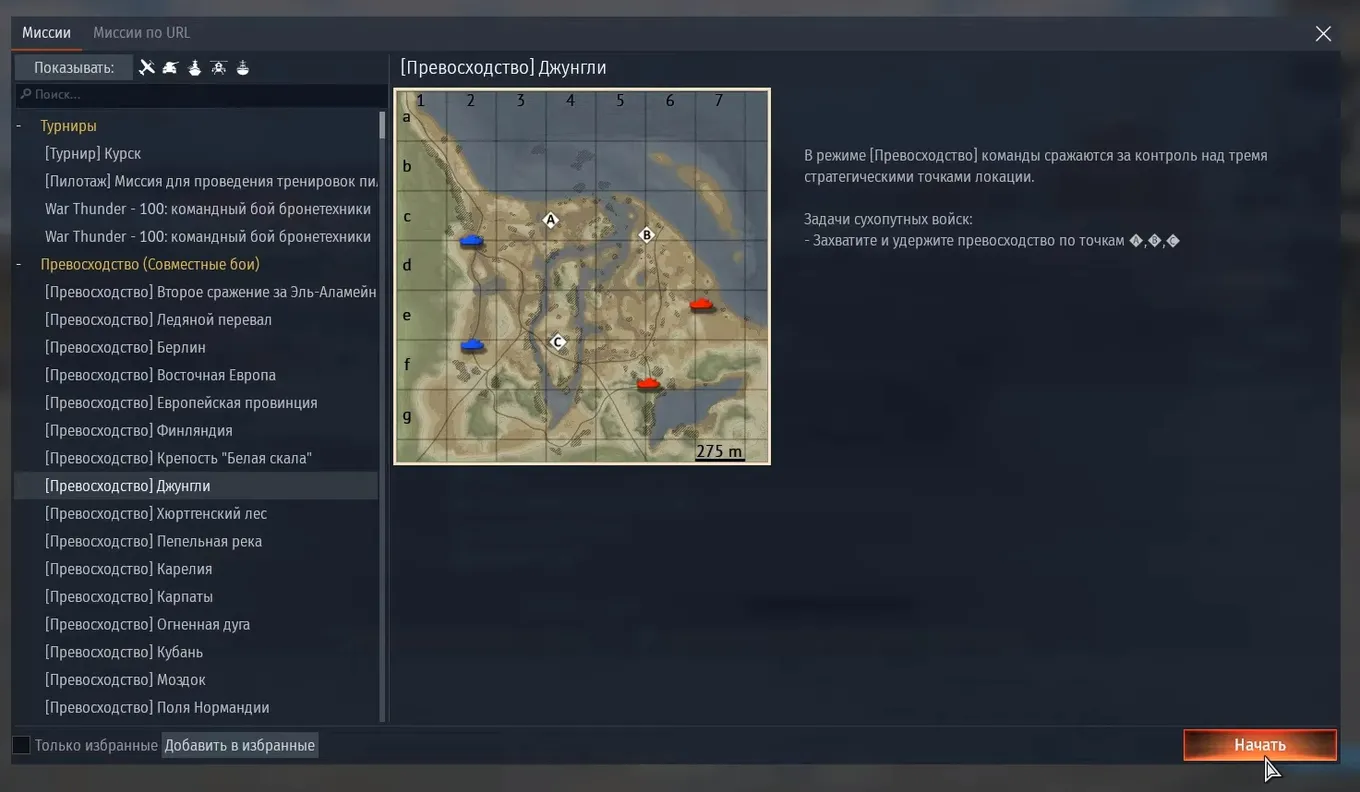The image size is (1360, 792).
Task: Select '[Пилотаж] Миссия для проведения тренировок' mission
Action: click(196, 181)
